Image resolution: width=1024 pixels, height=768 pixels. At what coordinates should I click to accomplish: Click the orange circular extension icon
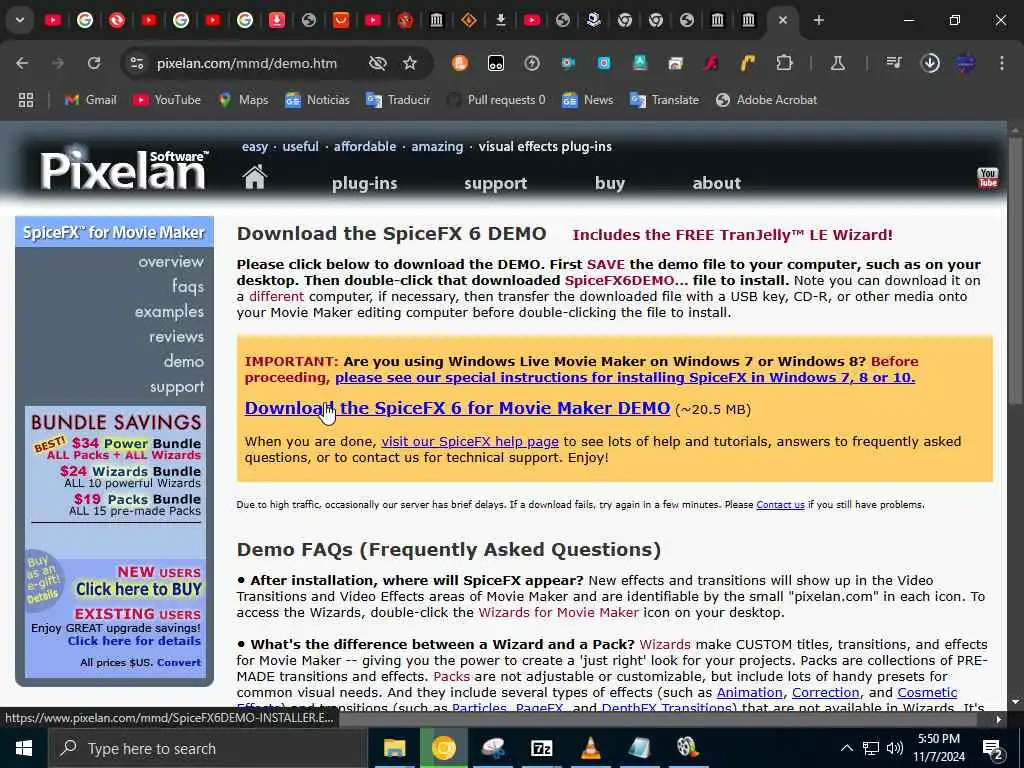click(460, 63)
